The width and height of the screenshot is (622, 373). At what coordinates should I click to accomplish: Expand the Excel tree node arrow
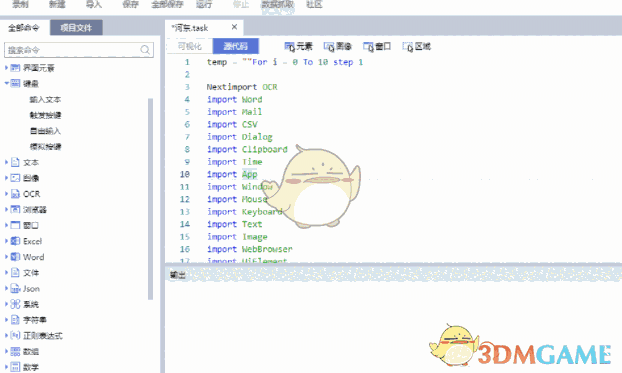click(6, 241)
